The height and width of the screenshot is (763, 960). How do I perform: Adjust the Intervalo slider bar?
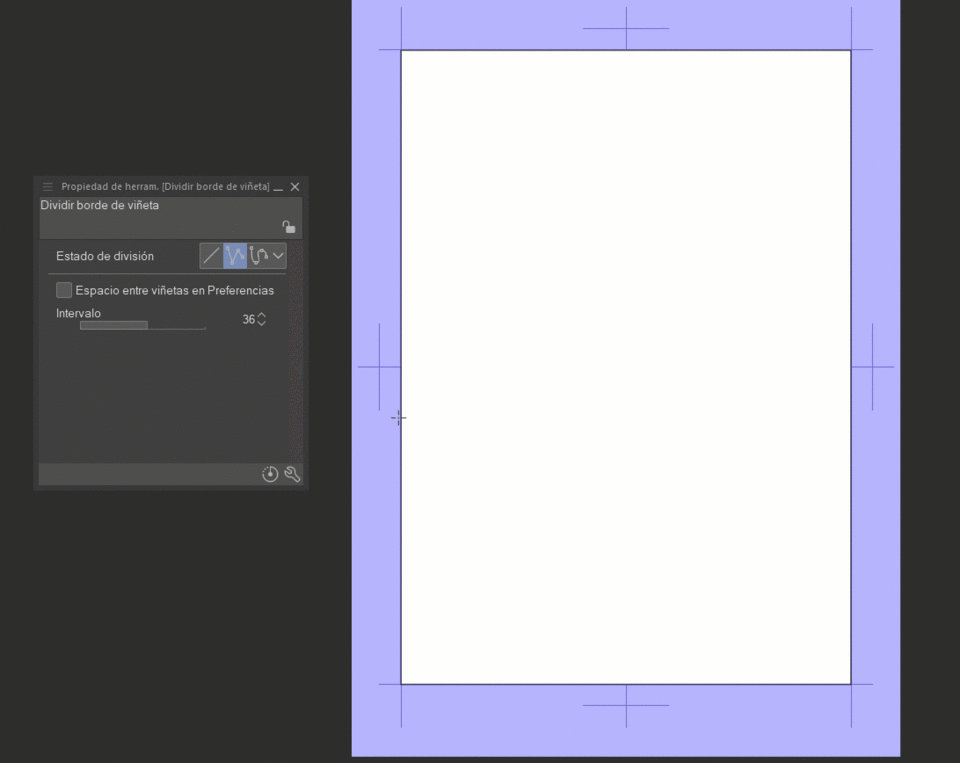point(143,325)
